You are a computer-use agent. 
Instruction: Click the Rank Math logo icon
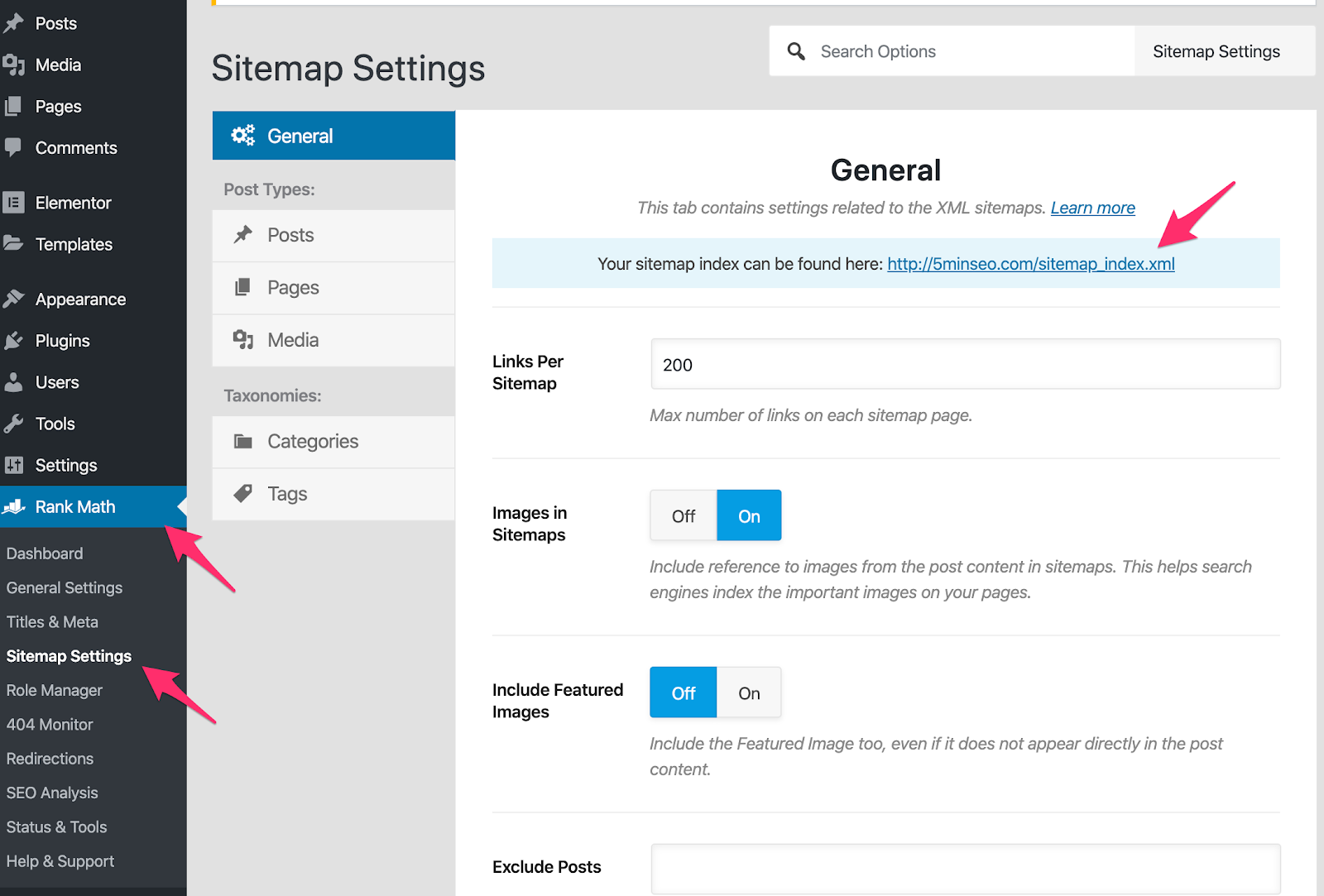(13, 506)
